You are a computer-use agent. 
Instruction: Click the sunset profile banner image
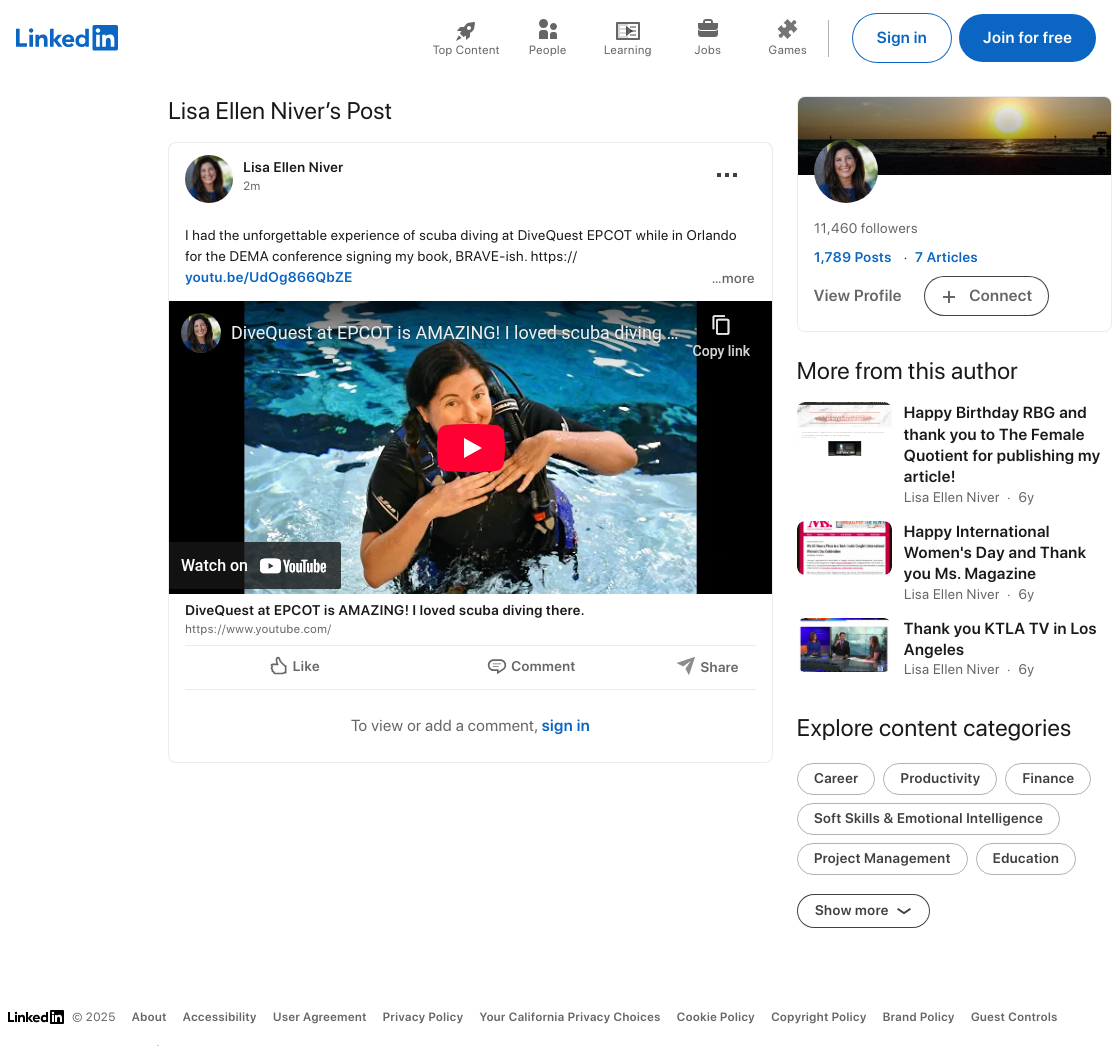(x=954, y=136)
